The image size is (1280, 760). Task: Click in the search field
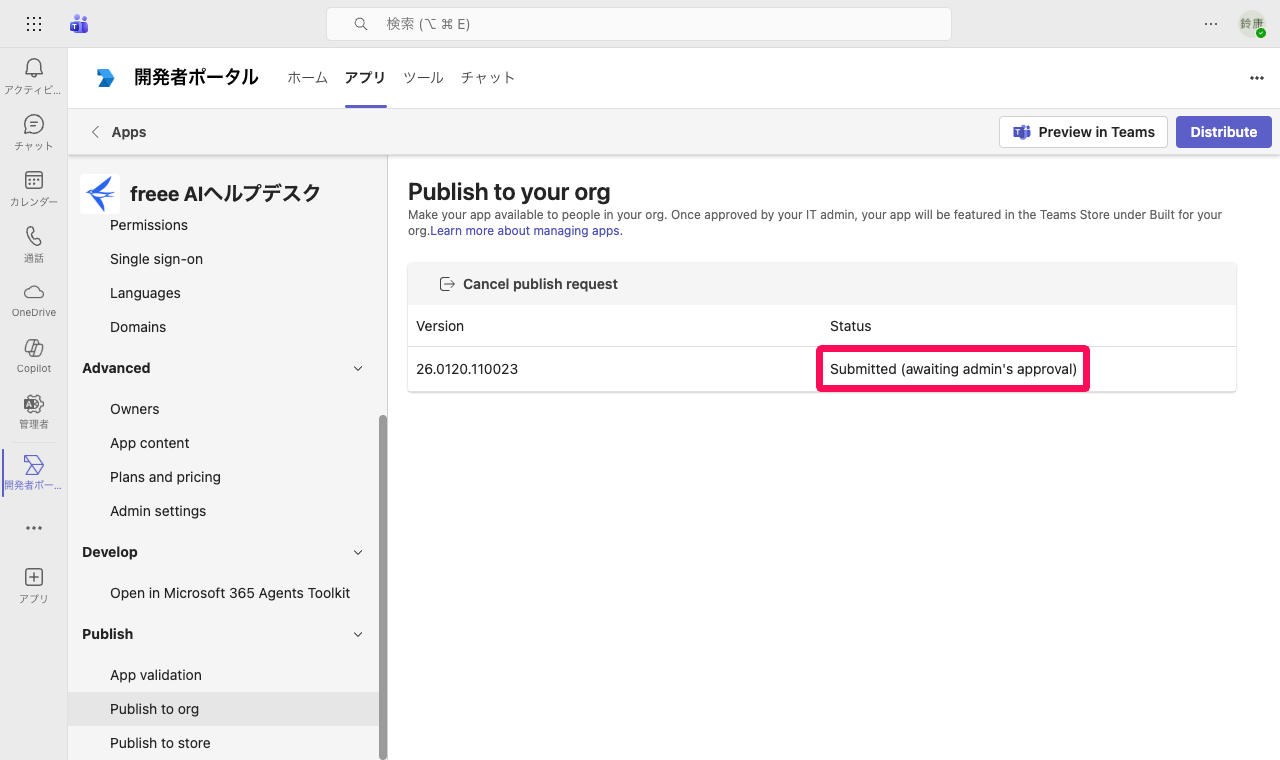coord(639,24)
